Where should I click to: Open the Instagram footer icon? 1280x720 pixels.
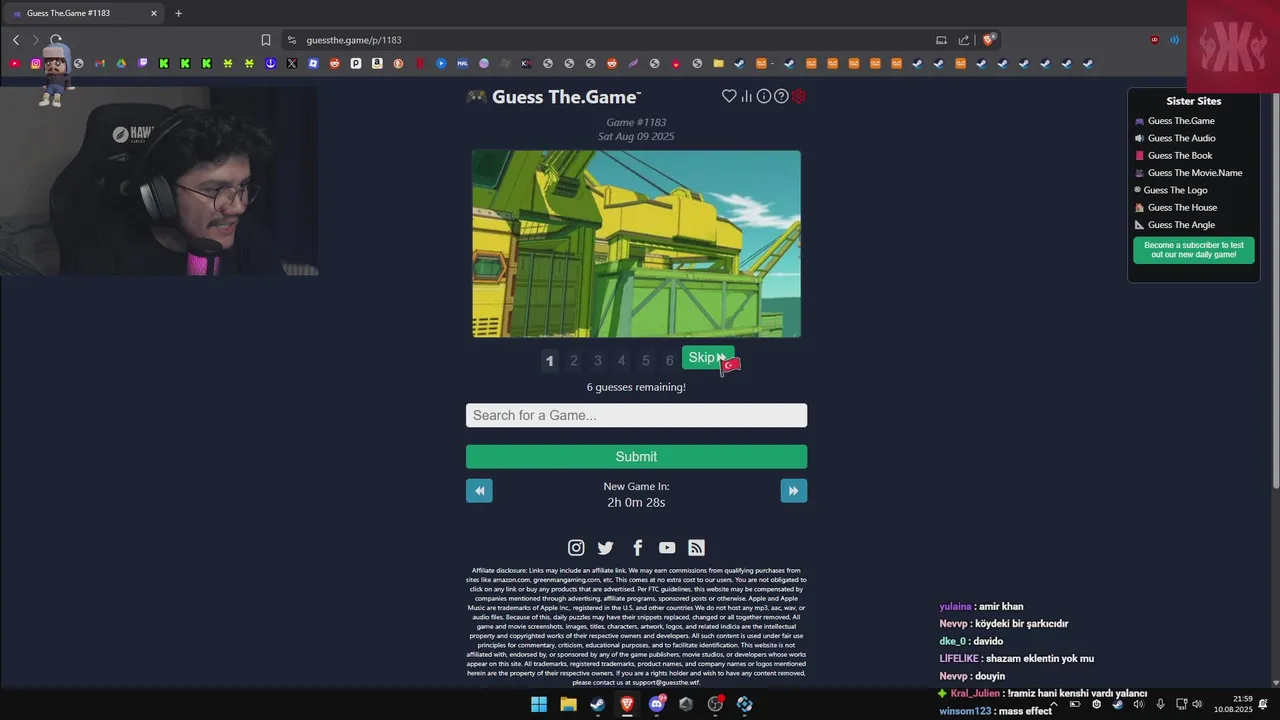576,547
